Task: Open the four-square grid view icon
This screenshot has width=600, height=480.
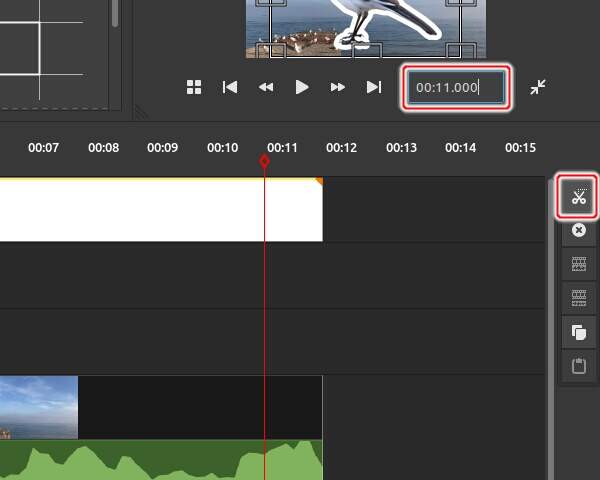Action: (x=194, y=88)
